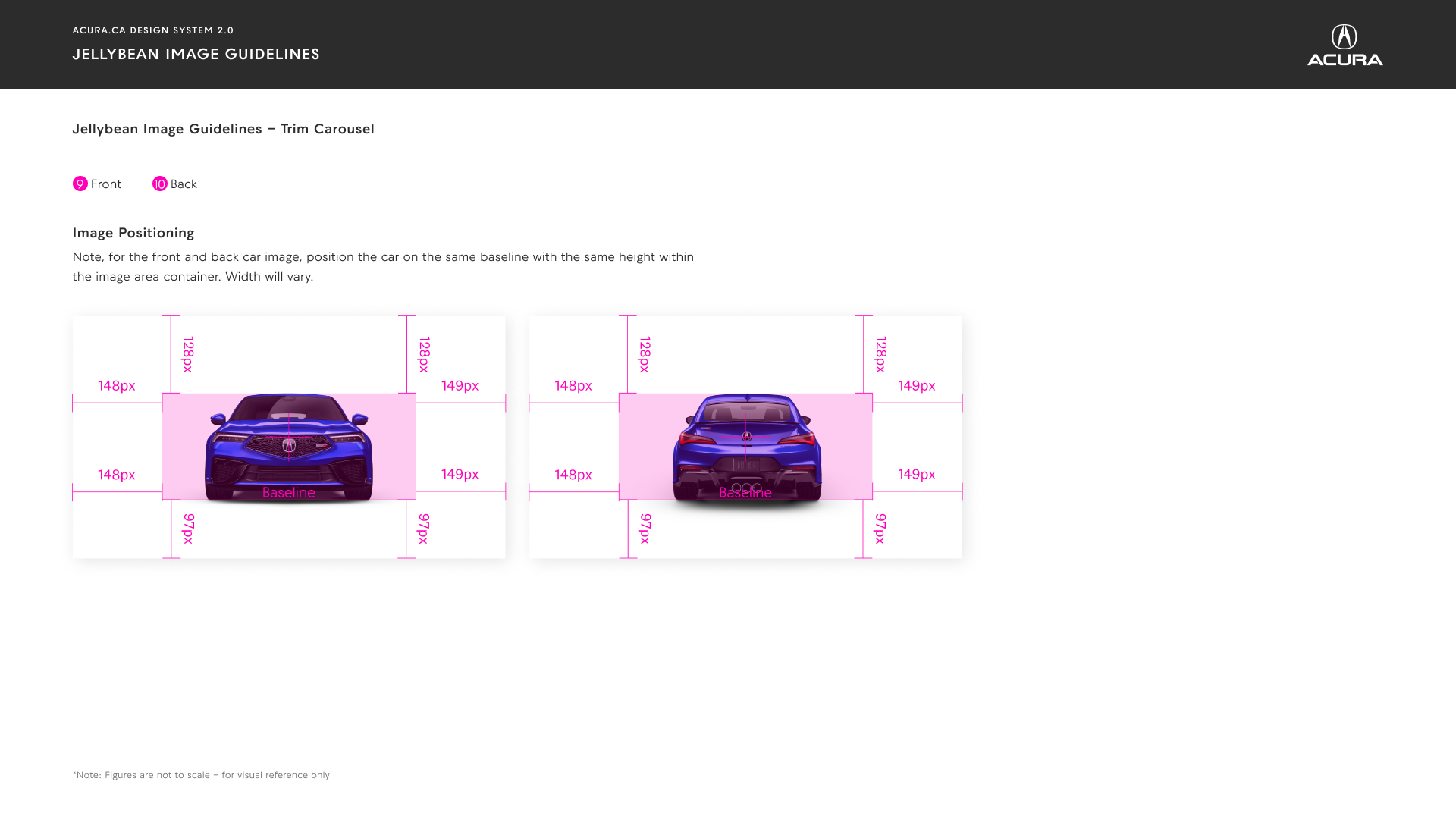This screenshot has height=819, width=1456.
Task: Click the 'Image Positioning' subheading
Action: [x=133, y=233]
